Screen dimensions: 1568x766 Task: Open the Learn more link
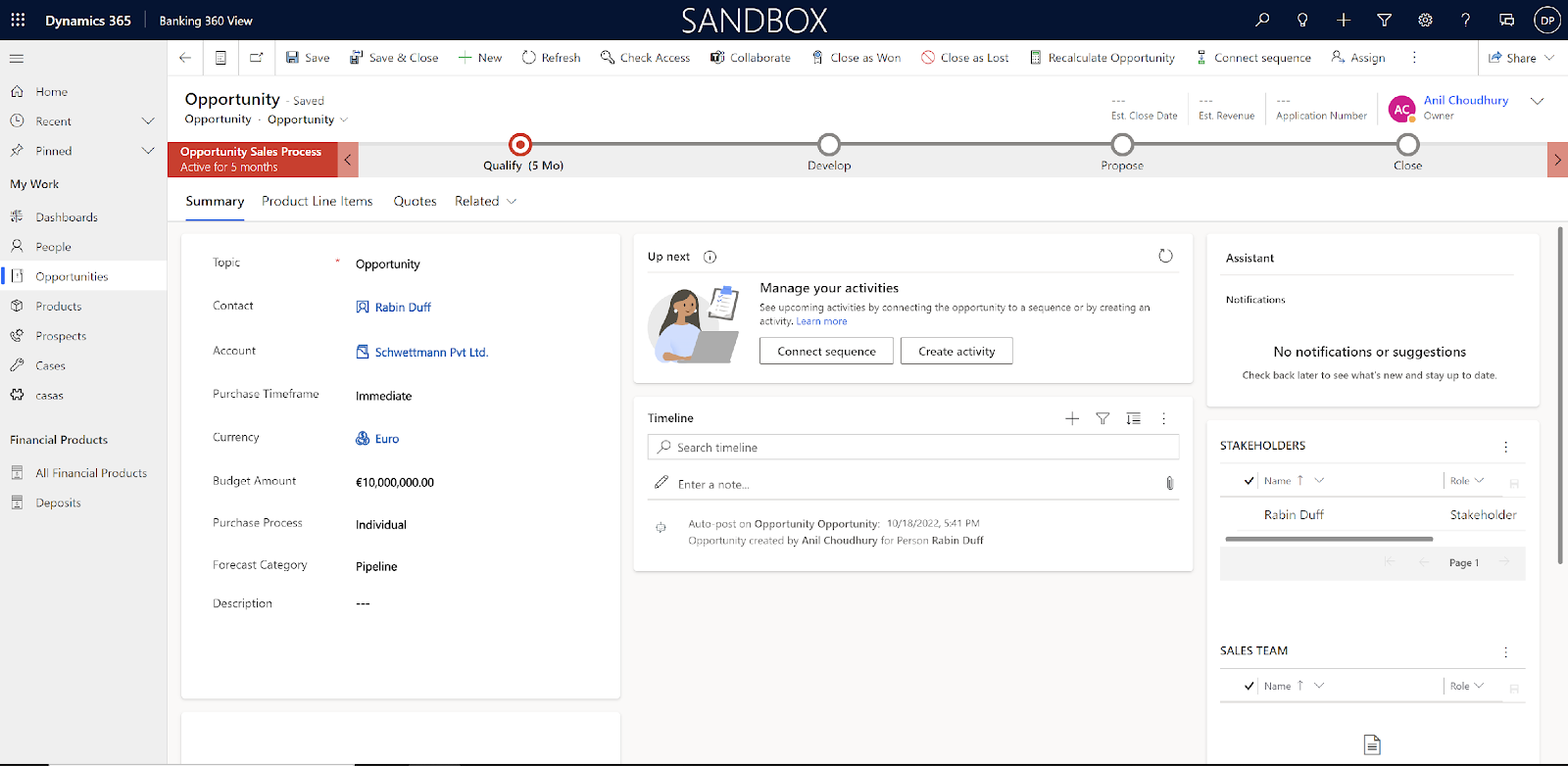821,321
